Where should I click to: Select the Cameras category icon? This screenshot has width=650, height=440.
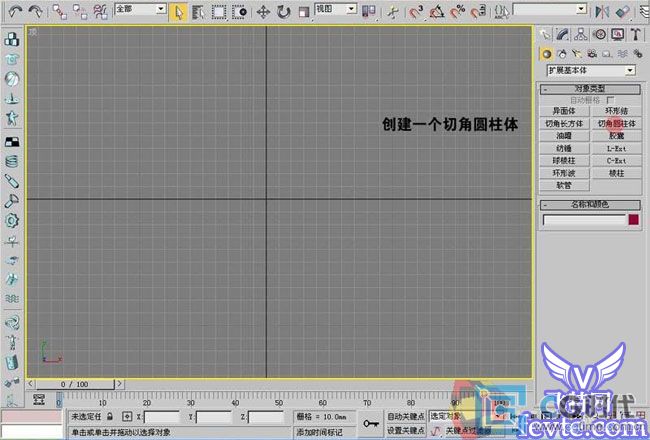(592, 54)
